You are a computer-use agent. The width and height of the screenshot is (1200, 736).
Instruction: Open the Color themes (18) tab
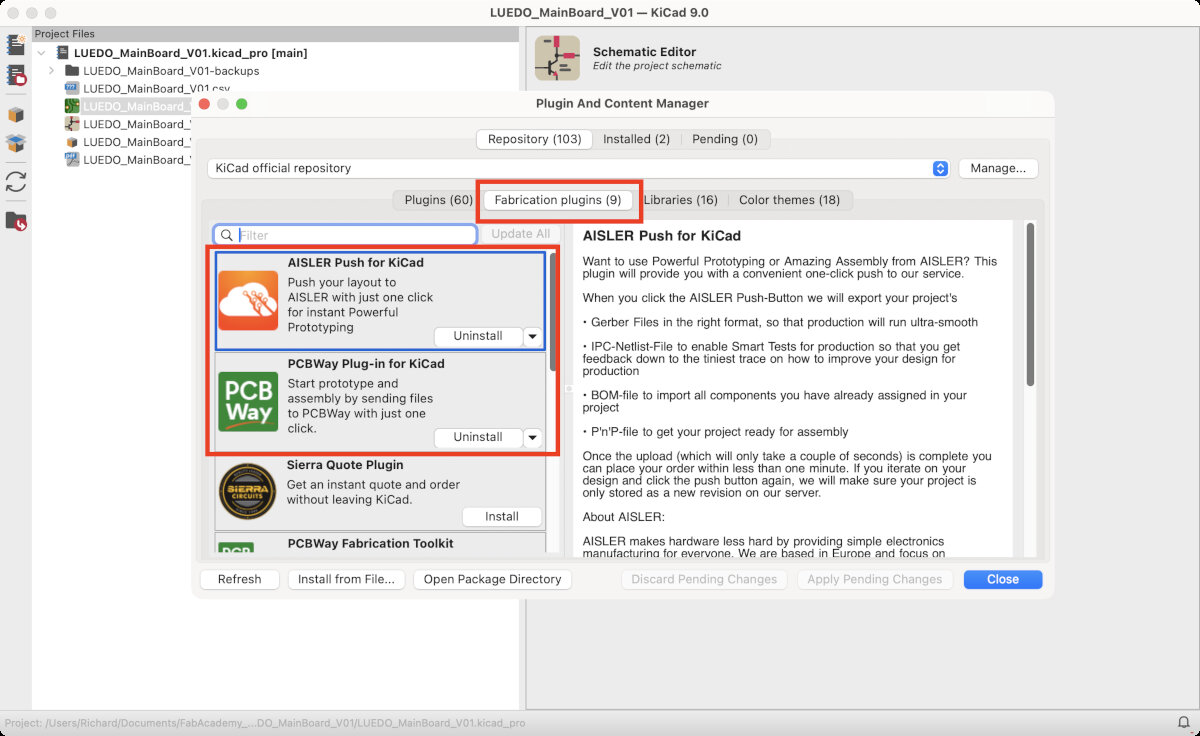click(x=789, y=200)
